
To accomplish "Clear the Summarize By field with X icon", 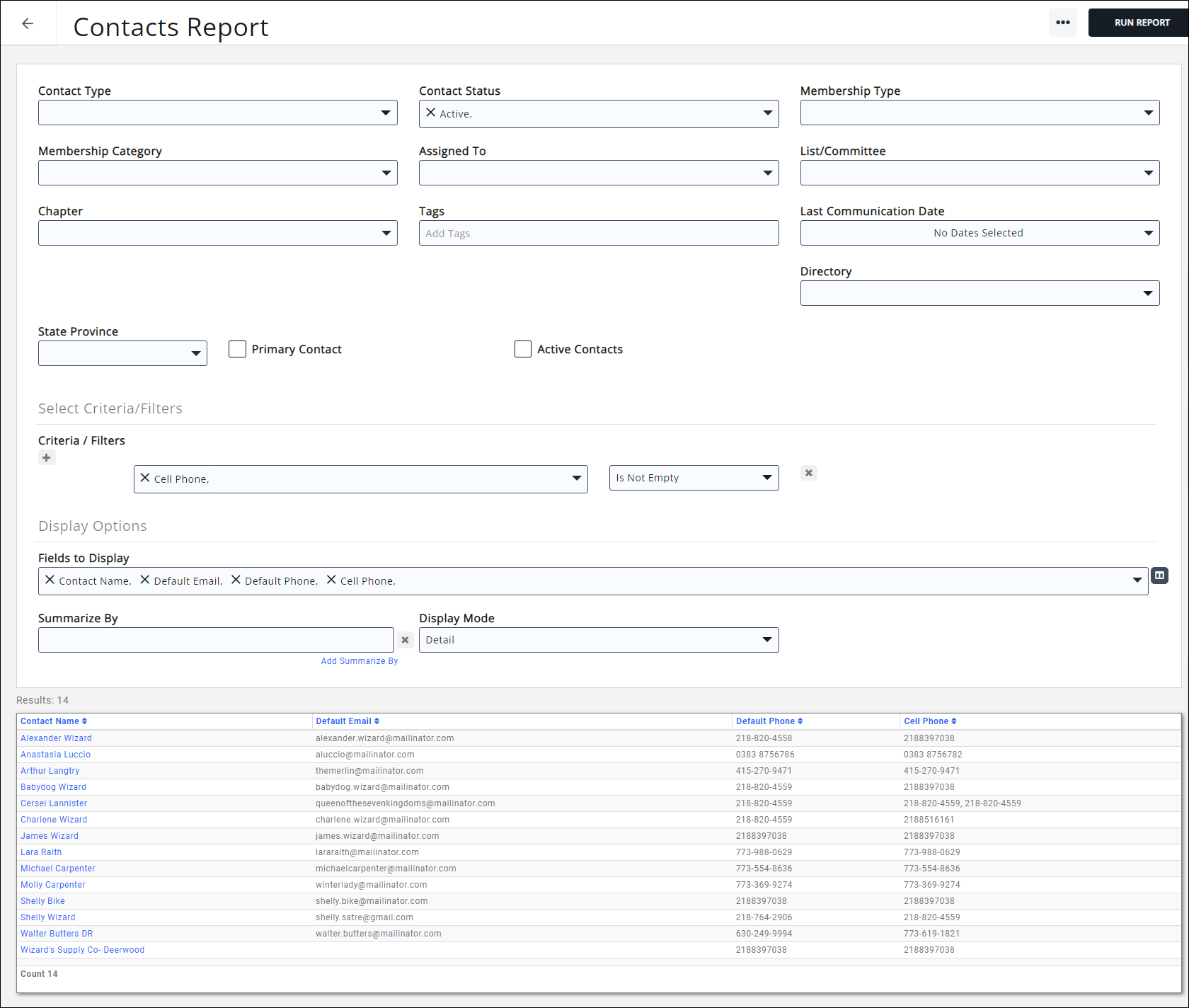I will tap(405, 639).
